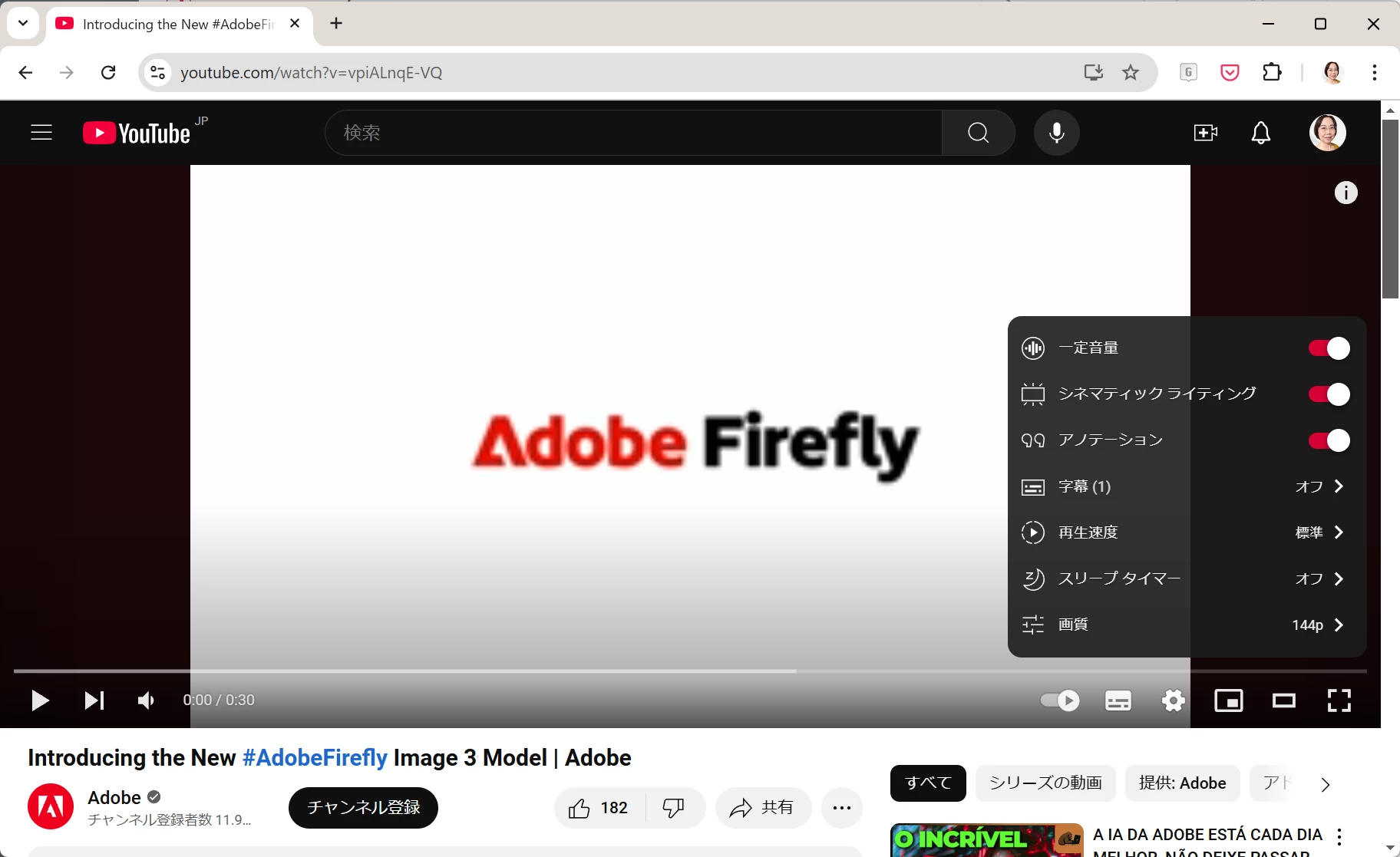Select すべて filter chip
Image resolution: width=1400 pixels, height=857 pixels.
(928, 783)
